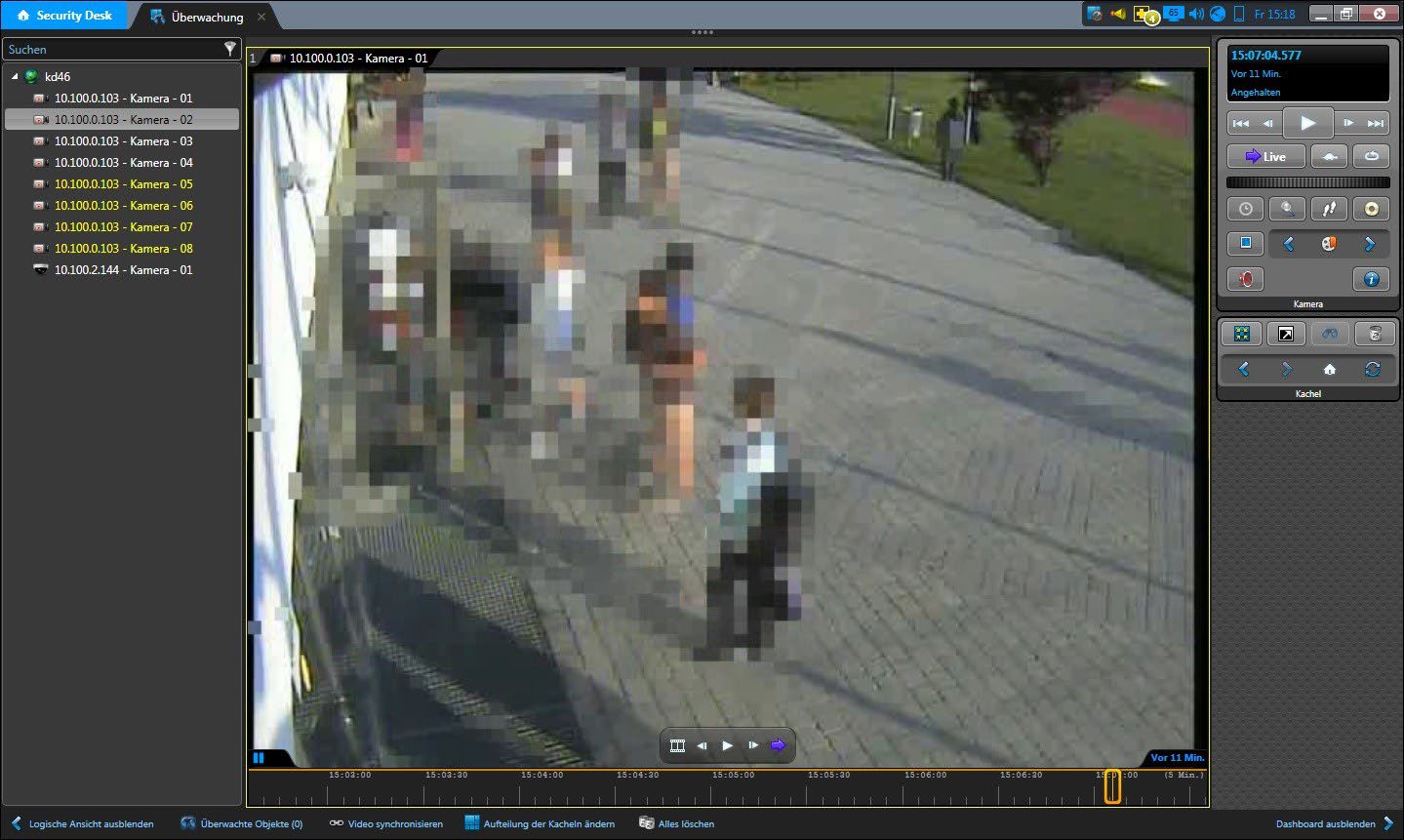Go forward to next tile content

coord(1286,369)
